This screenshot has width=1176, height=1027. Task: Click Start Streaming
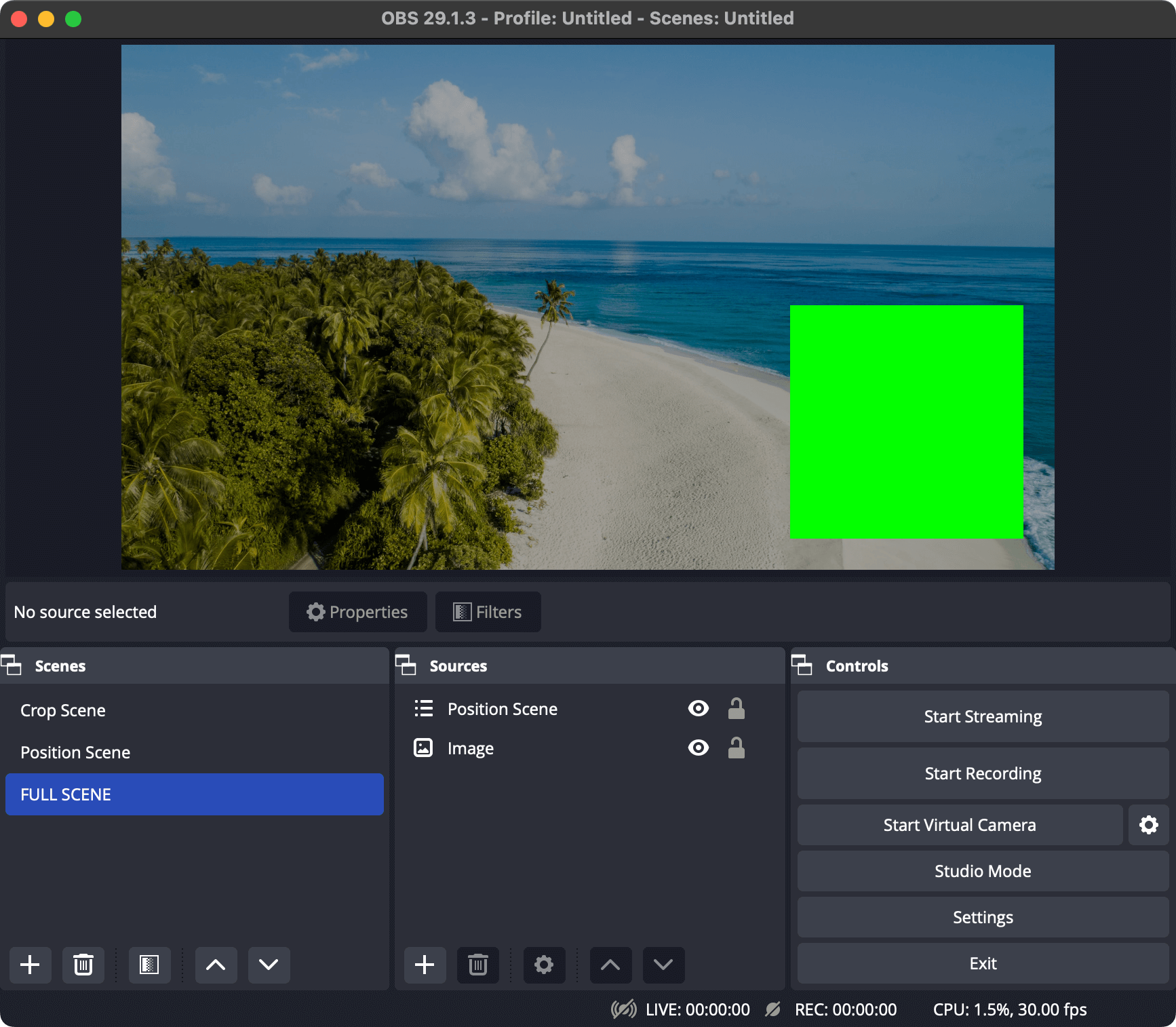982,716
